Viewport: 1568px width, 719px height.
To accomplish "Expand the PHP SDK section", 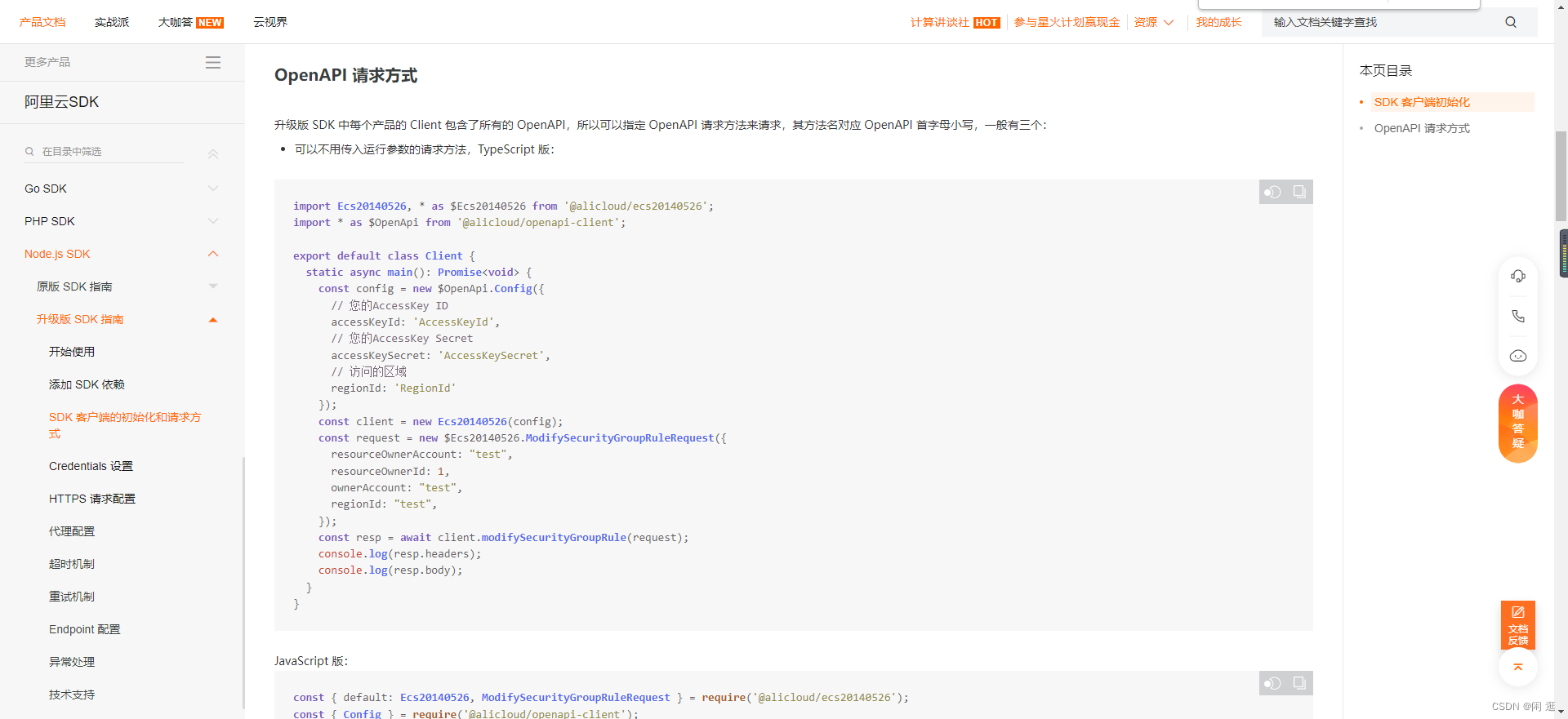I will [x=213, y=221].
